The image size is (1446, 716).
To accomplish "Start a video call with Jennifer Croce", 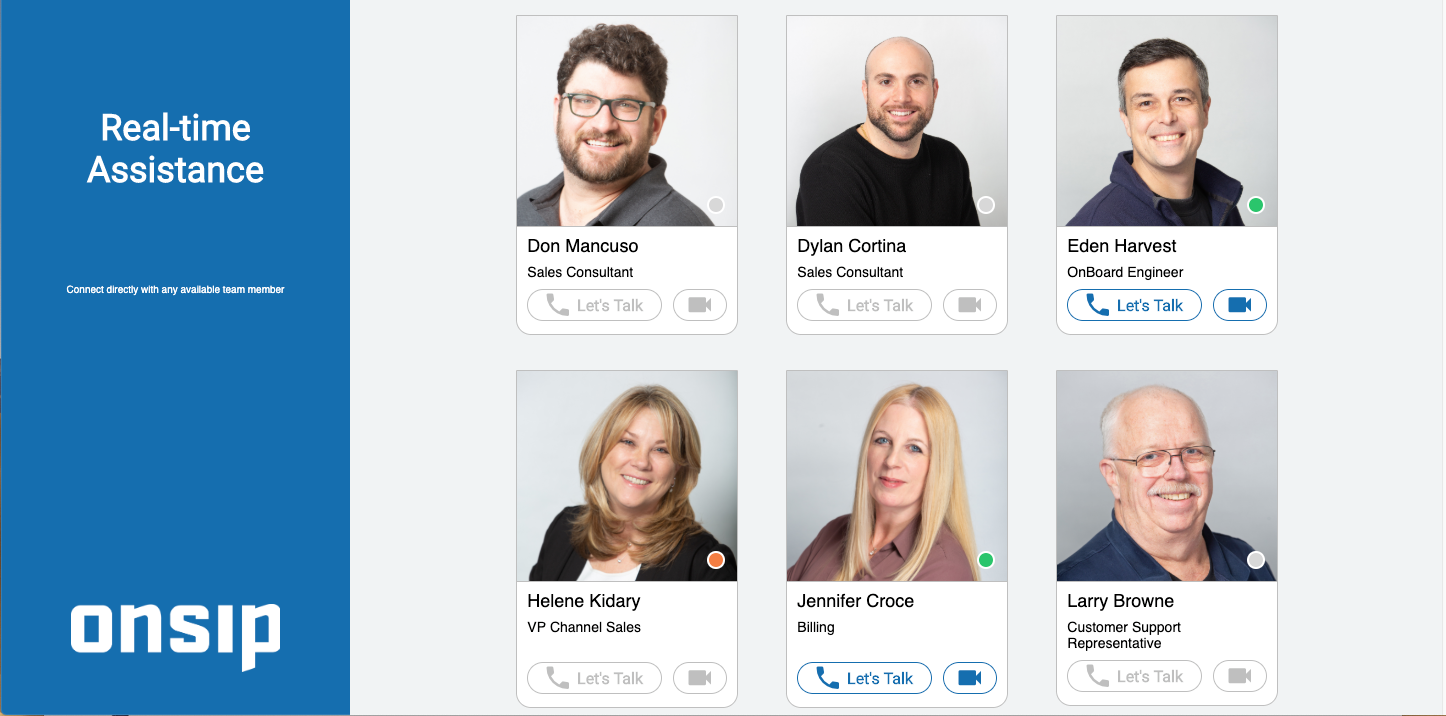I will pos(970,678).
